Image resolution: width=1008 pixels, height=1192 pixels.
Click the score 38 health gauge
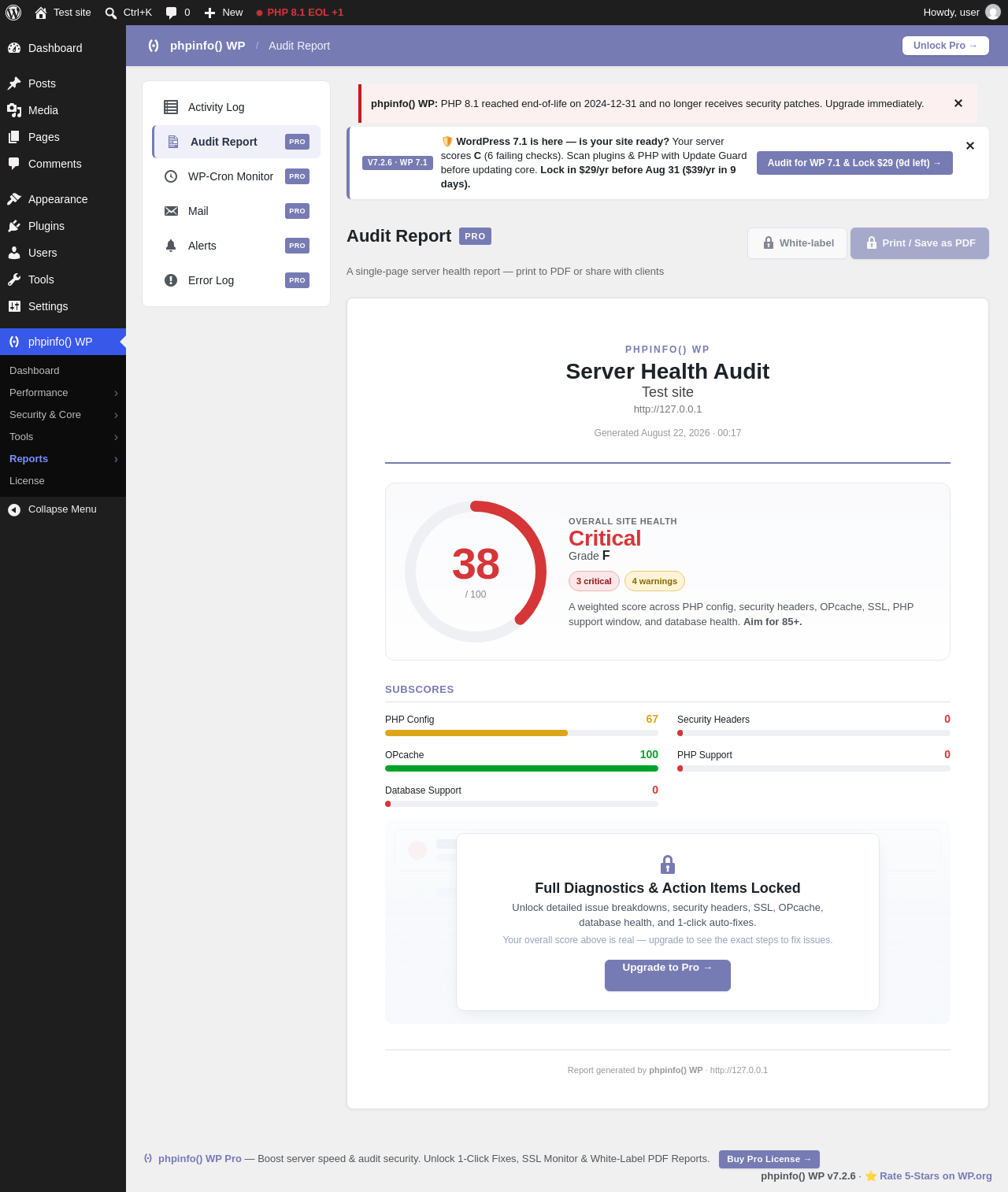pyautogui.click(x=476, y=572)
